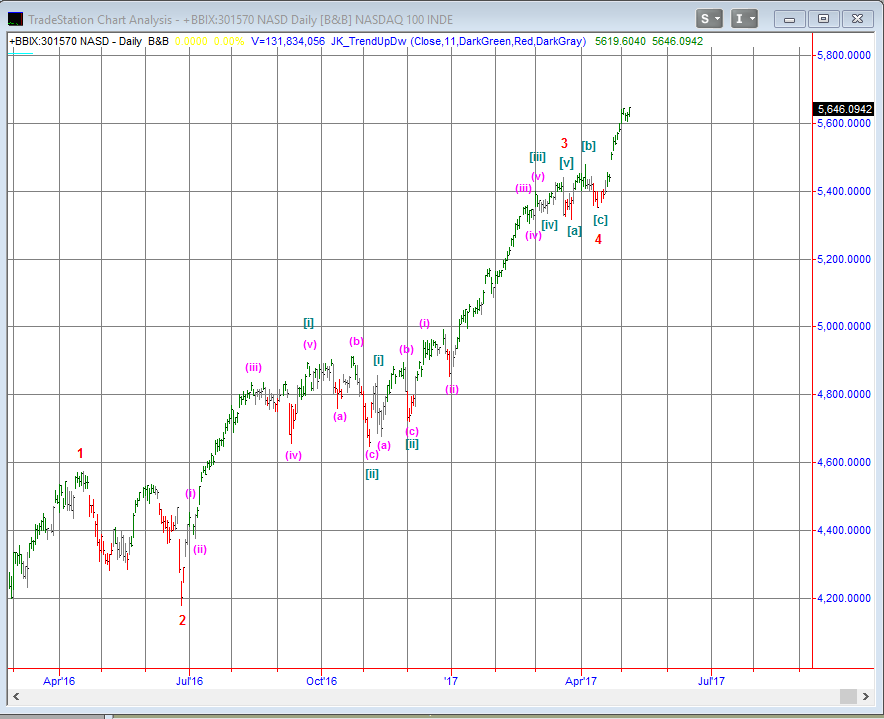Click the 4,200.0000 price axis label
This screenshot has height=719, width=884.
pyautogui.click(x=844, y=598)
